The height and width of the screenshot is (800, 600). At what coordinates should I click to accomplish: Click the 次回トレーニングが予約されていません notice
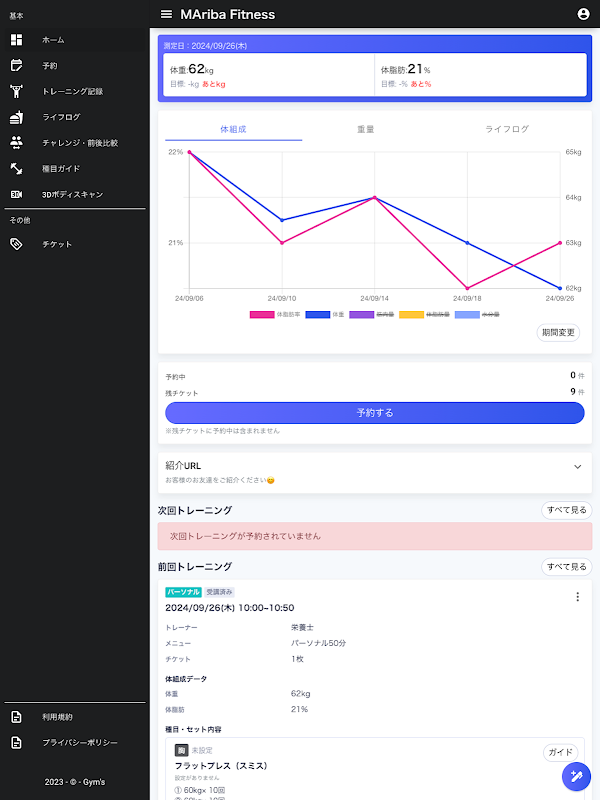coord(375,536)
